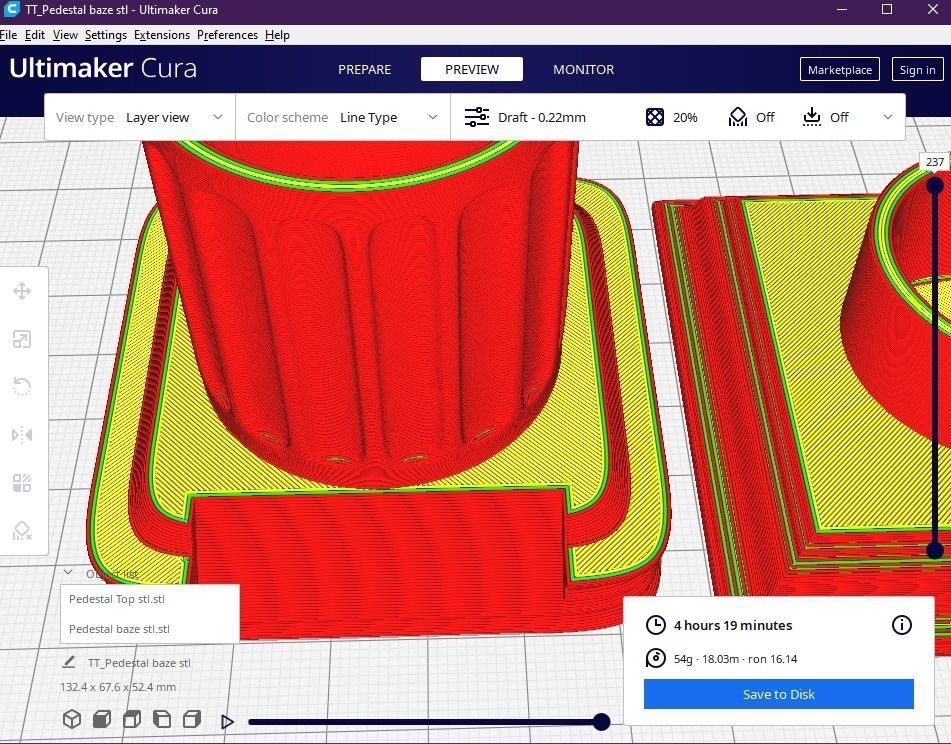Select the Support Blocker tool
Image resolution: width=951 pixels, height=744 pixels.
tap(22, 531)
